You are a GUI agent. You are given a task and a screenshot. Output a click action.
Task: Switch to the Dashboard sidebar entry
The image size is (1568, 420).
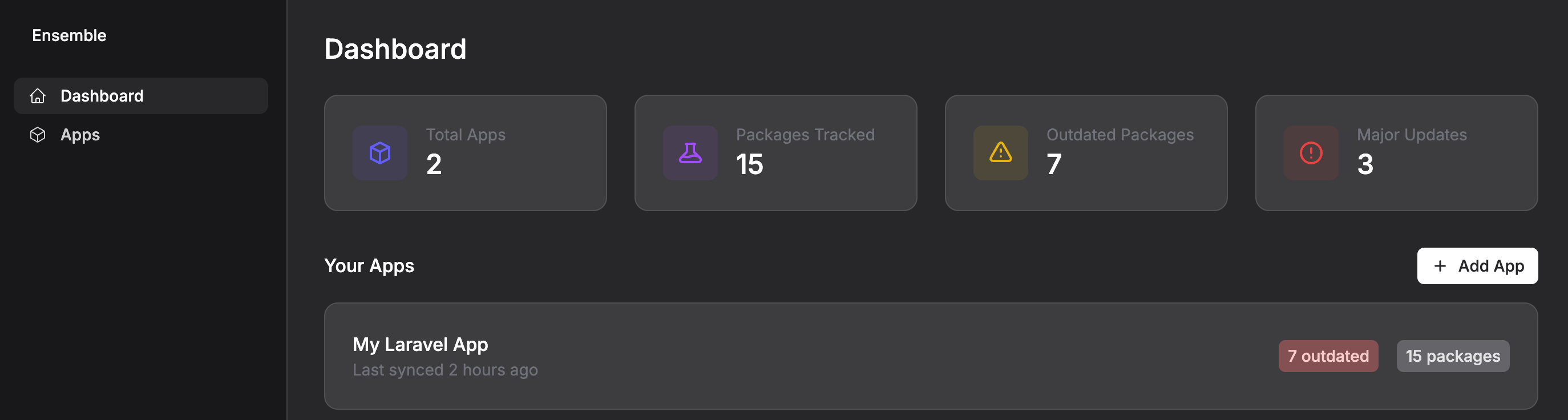point(102,95)
